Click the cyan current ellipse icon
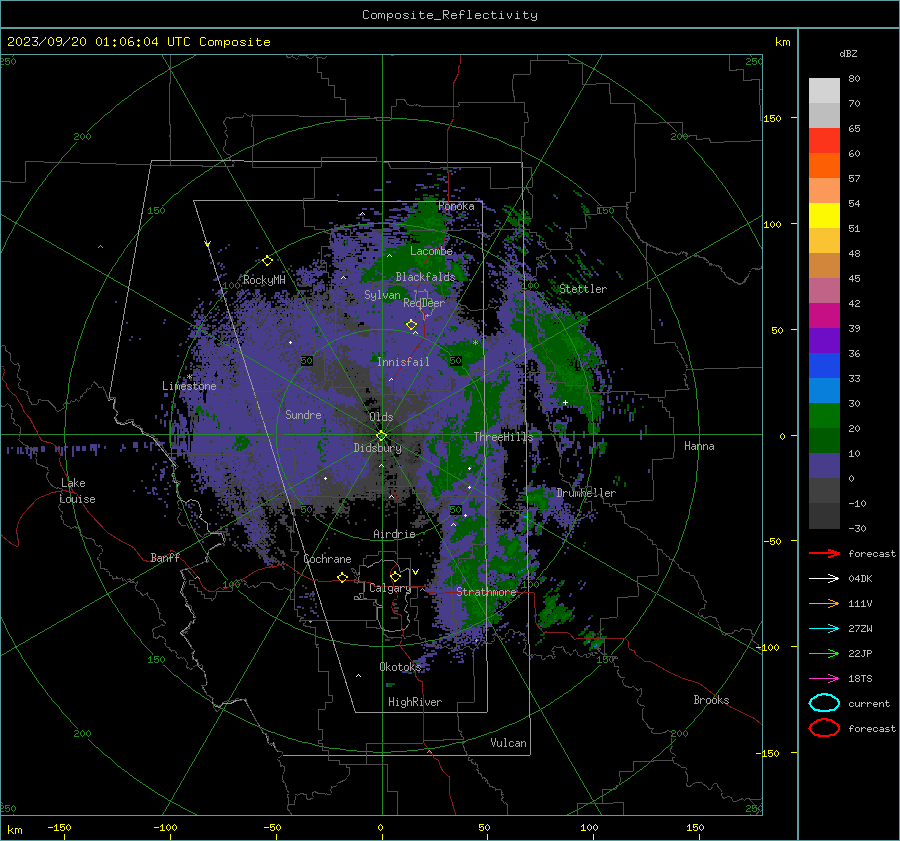The width and height of the screenshot is (900, 841). click(824, 703)
